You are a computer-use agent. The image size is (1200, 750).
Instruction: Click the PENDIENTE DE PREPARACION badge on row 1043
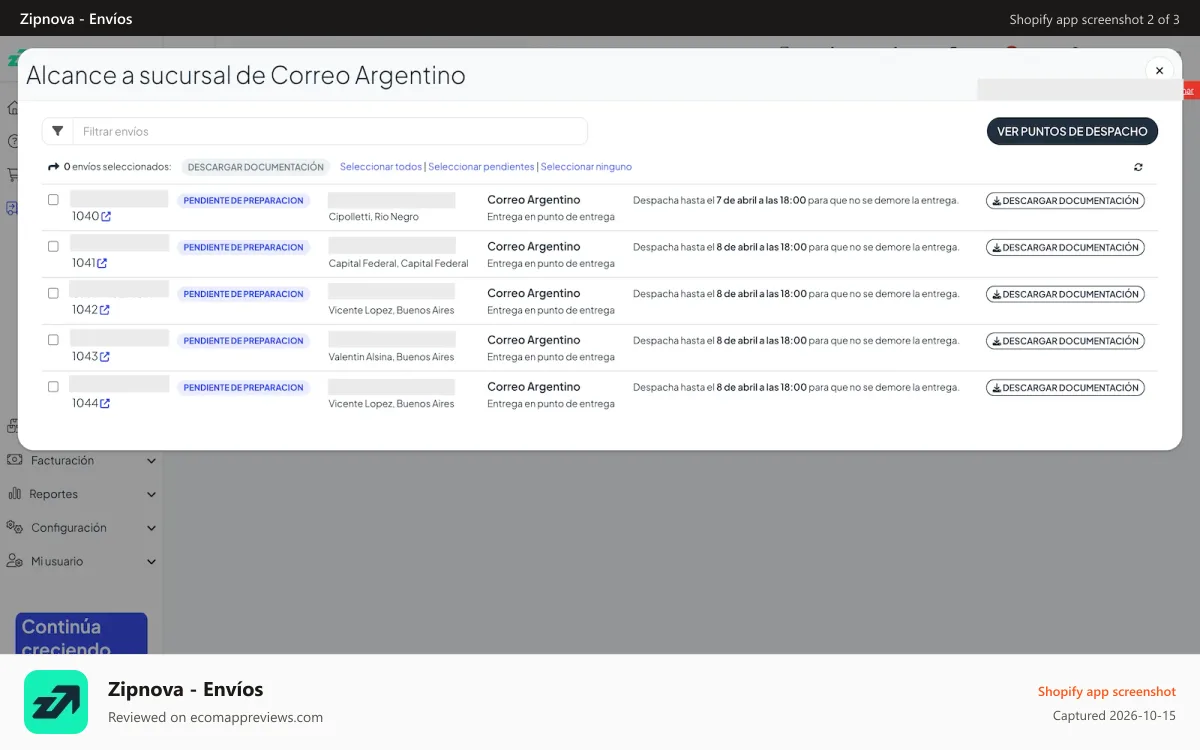(244, 341)
